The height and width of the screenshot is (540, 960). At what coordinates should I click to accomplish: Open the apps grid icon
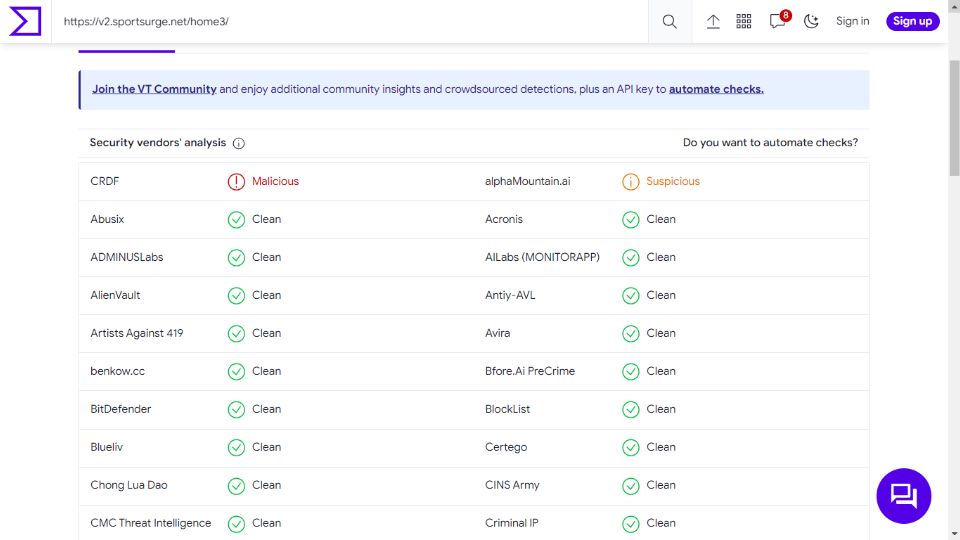tap(743, 21)
